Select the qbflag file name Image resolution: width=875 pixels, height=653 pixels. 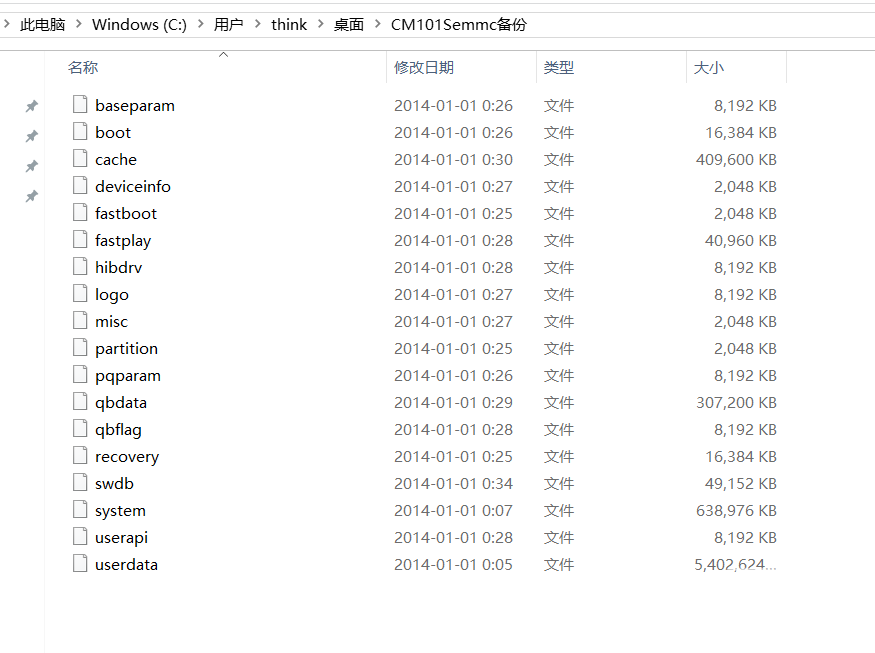coord(118,430)
